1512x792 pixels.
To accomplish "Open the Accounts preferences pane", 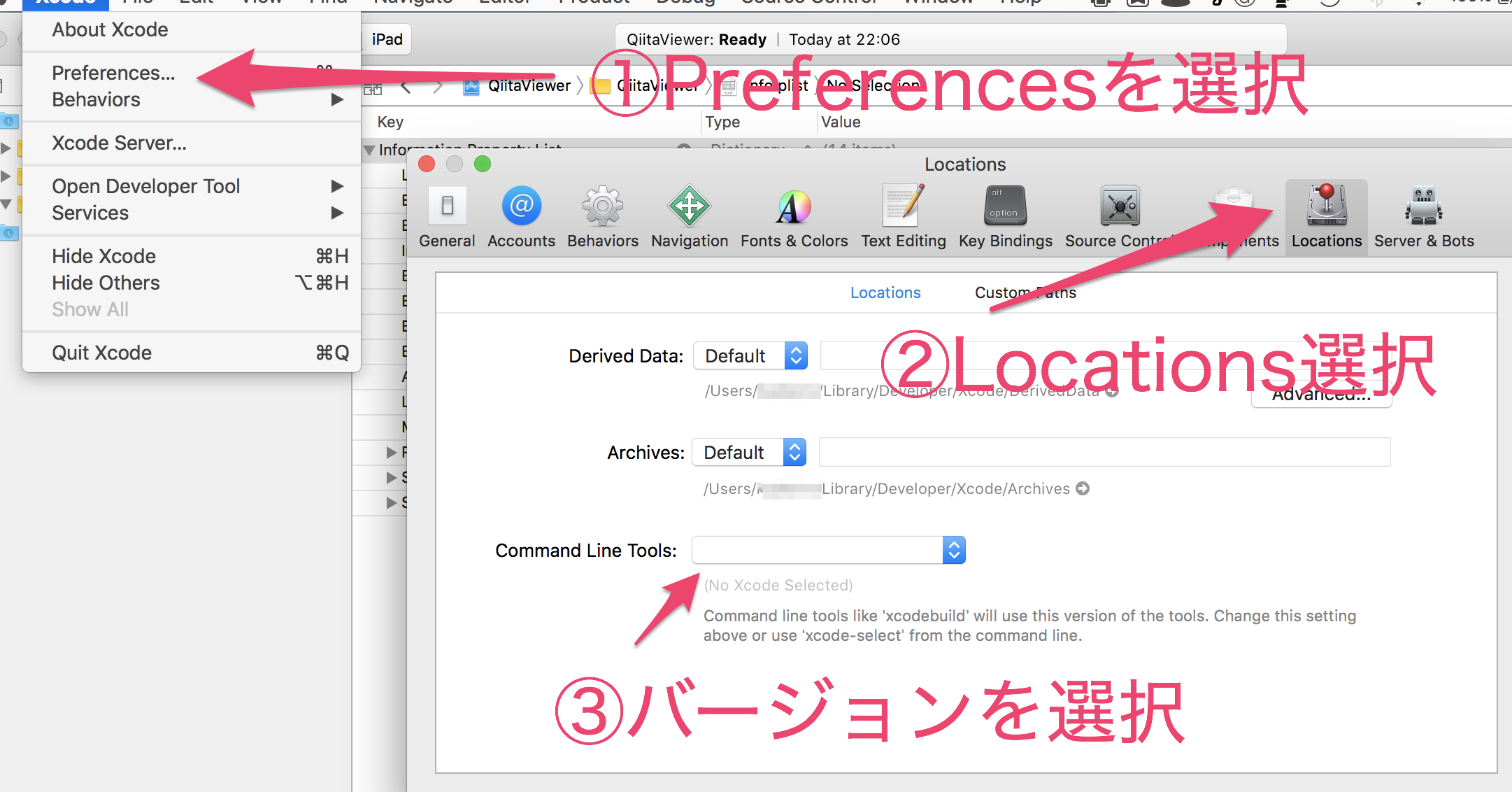I will coord(521,217).
